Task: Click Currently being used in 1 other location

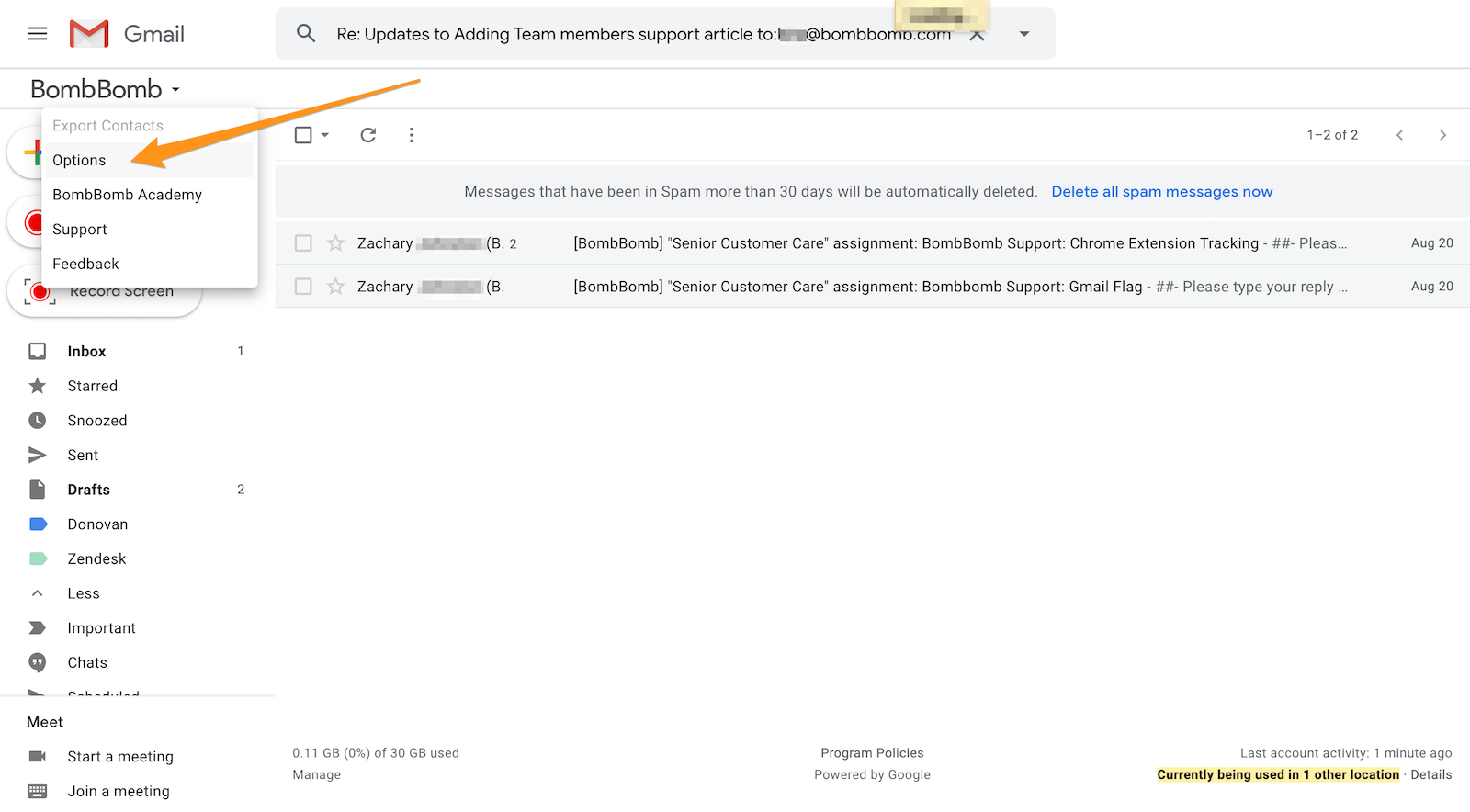Action: pyautogui.click(x=1278, y=775)
